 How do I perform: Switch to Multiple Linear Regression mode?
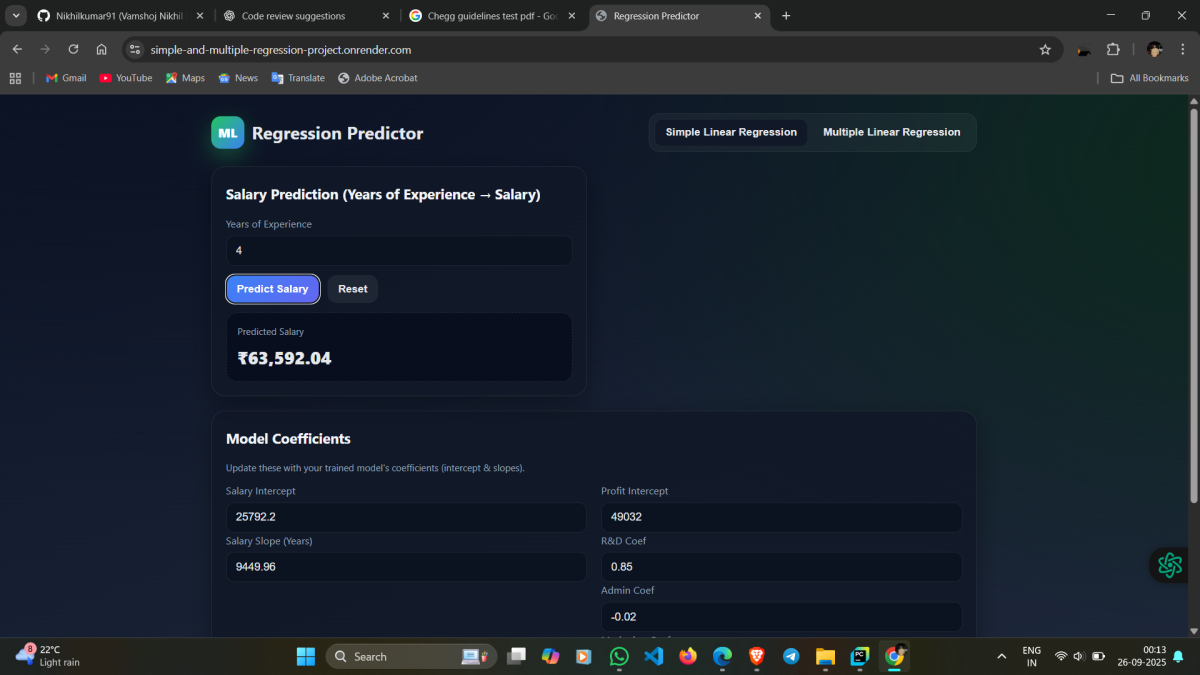tap(891, 132)
